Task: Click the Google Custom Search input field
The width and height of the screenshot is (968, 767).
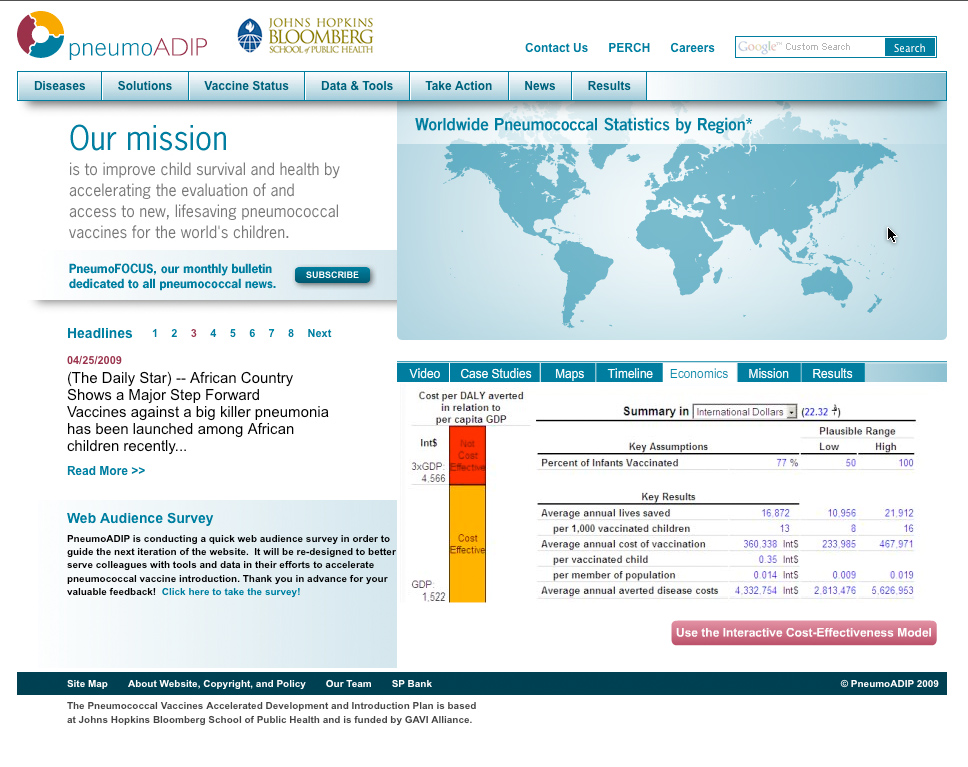Action: pos(810,47)
